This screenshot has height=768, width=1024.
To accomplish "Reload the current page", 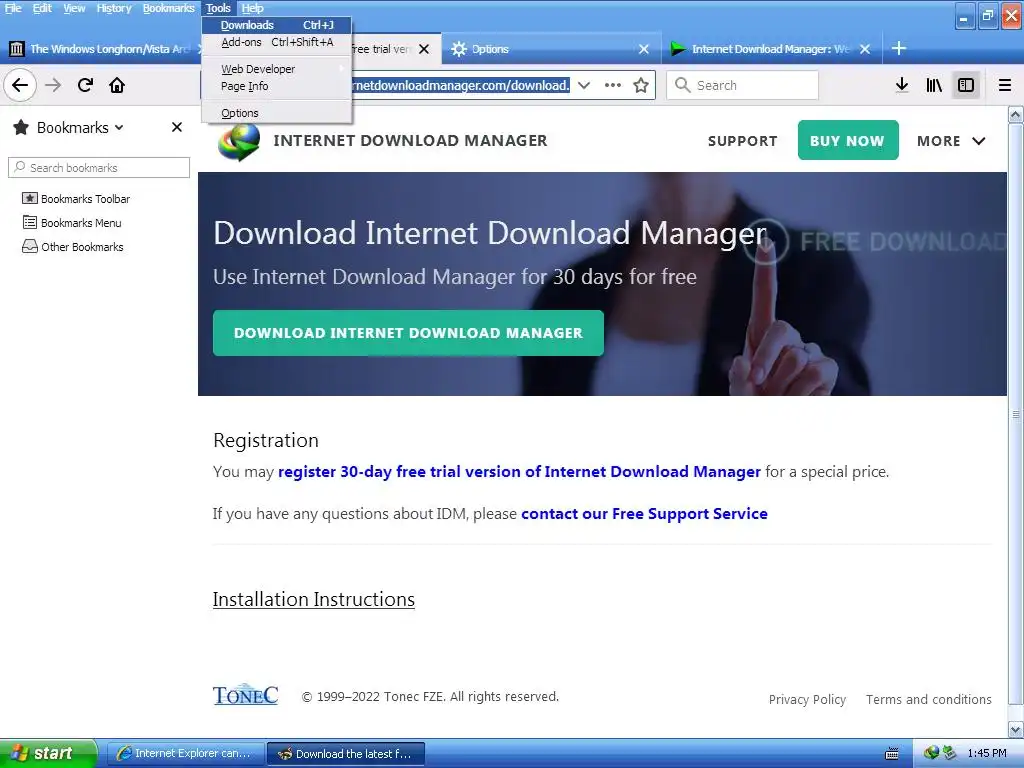I will tap(85, 85).
